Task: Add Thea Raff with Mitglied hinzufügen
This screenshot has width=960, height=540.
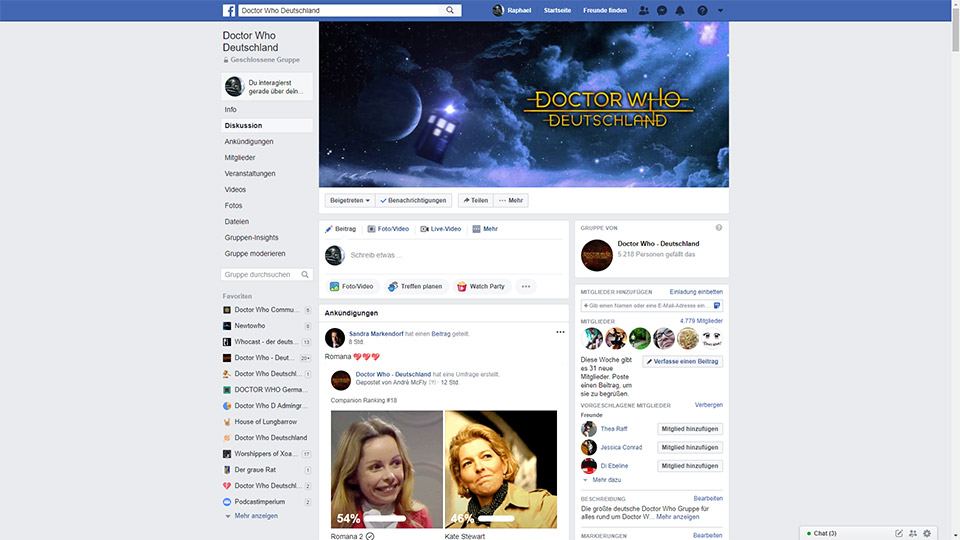Action: pos(690,429)
